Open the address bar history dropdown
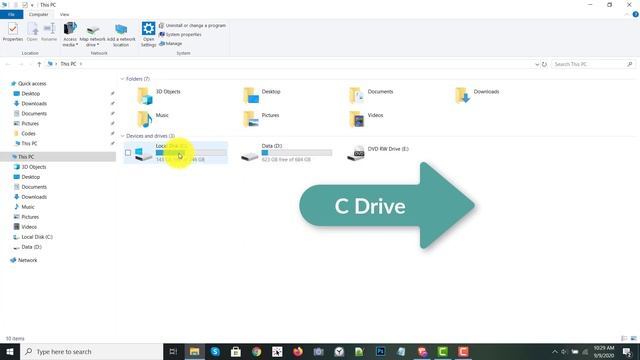640x360 pixels. pos(537,64)
